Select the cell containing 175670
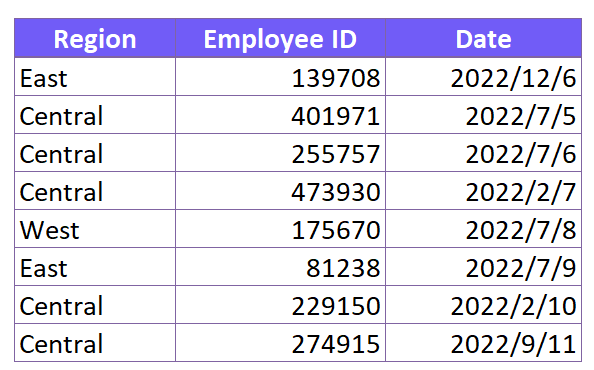The height and width of the screenshot is (370, 594). [x=280, y=229]
